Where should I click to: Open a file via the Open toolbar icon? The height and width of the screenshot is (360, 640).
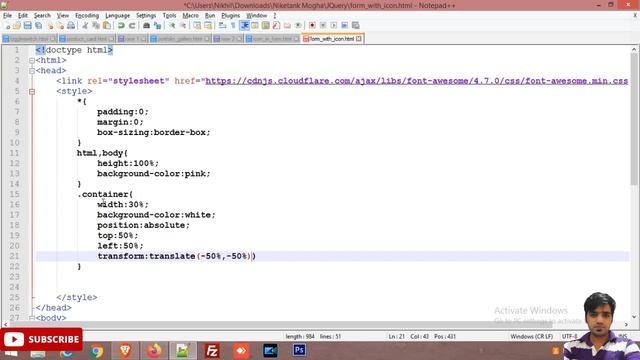(17, 26)
